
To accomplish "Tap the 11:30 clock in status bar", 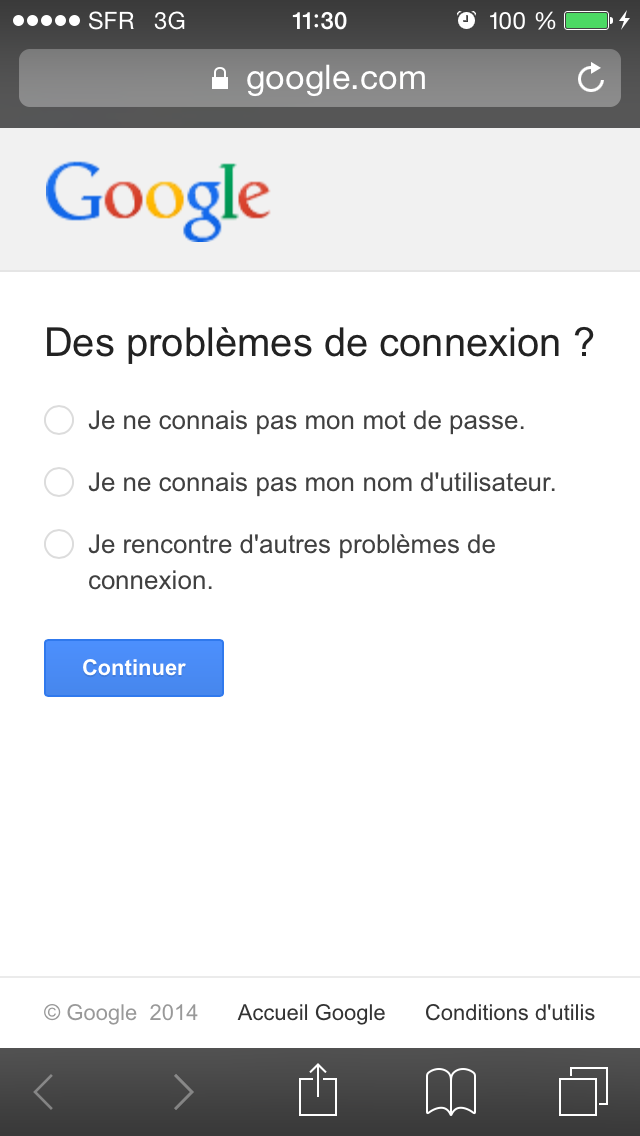I will coord(319,21).
